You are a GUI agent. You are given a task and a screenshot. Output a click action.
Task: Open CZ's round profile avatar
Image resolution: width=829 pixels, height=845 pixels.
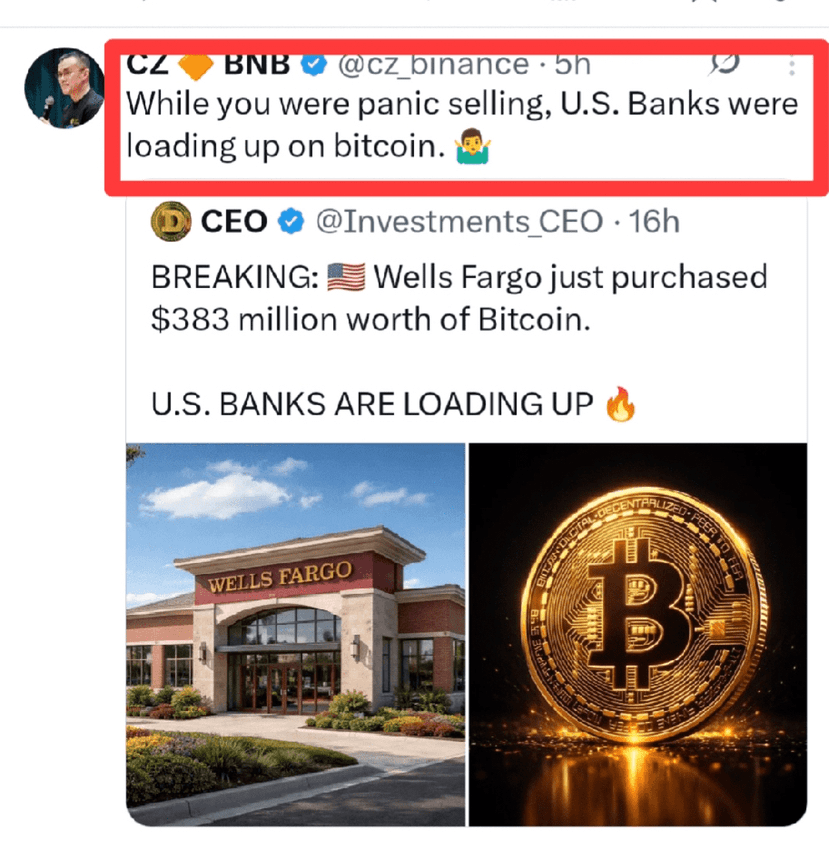tap(64, 88)
